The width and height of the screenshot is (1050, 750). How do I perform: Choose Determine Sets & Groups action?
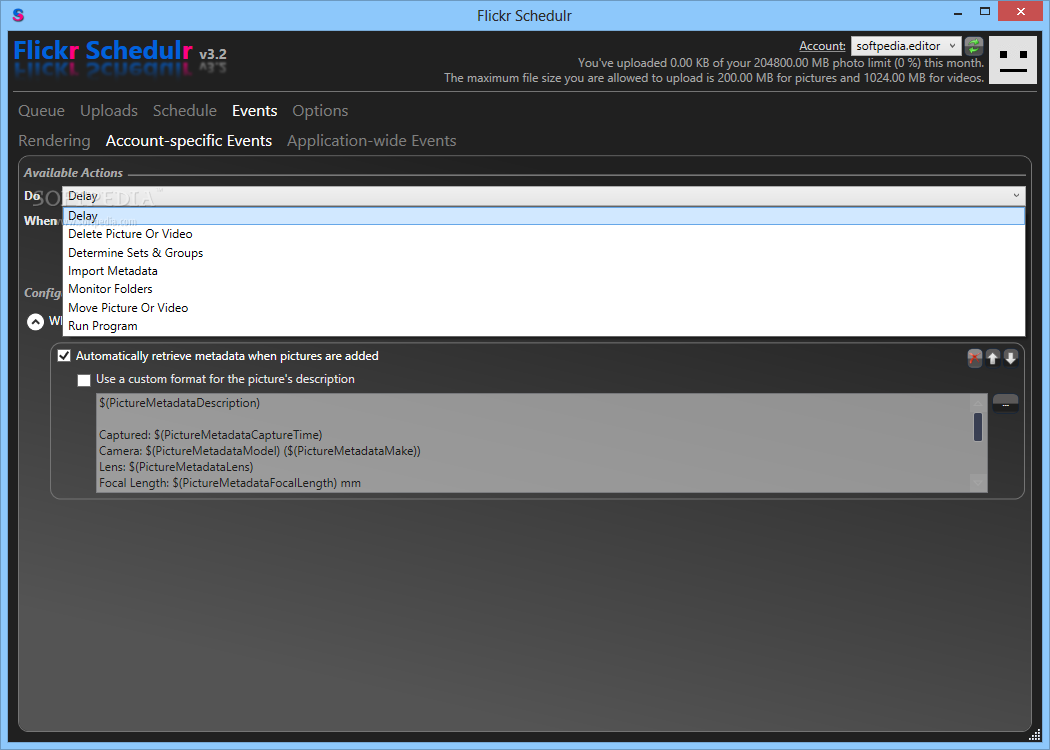pyautogui.click(x=544, y=252)
